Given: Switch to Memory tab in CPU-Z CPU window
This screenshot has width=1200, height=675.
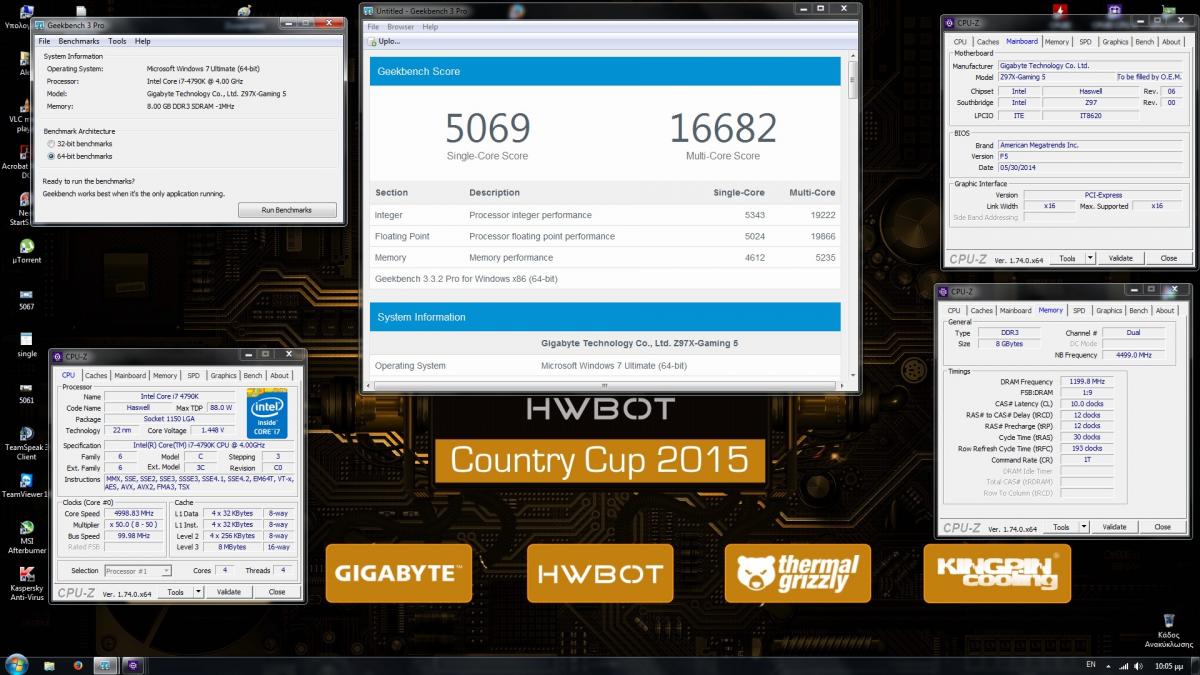Looking at the screenshot, I should [165, 376].
